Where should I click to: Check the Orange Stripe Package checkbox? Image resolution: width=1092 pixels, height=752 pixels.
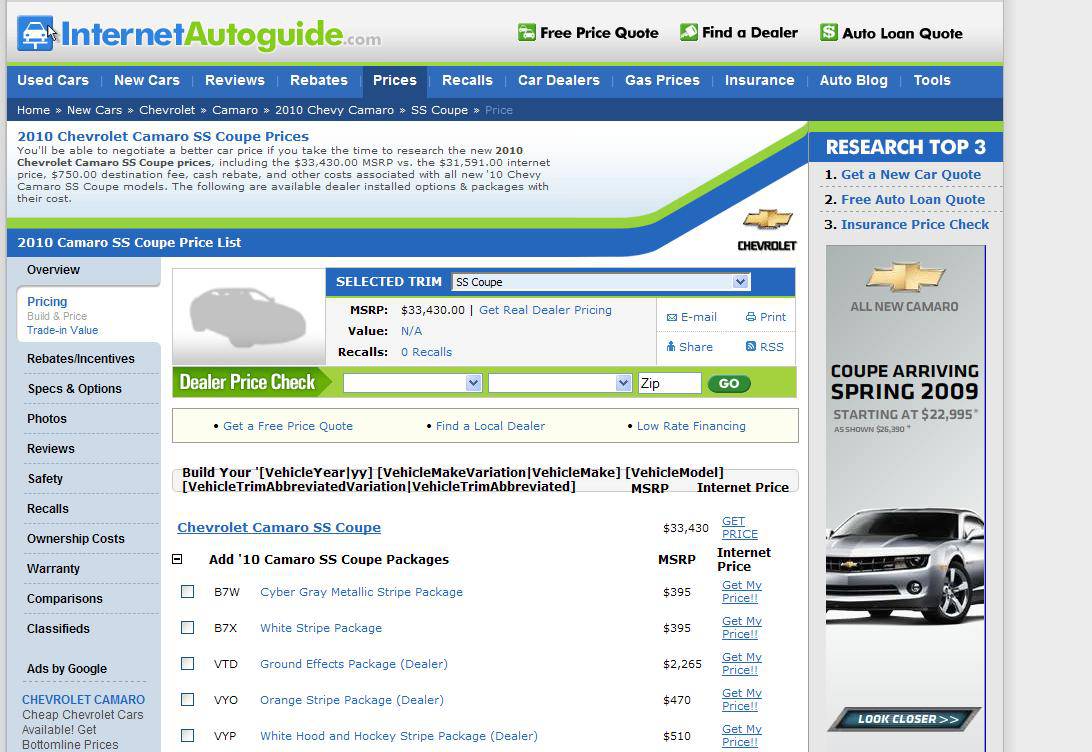[x=187, y=700]
